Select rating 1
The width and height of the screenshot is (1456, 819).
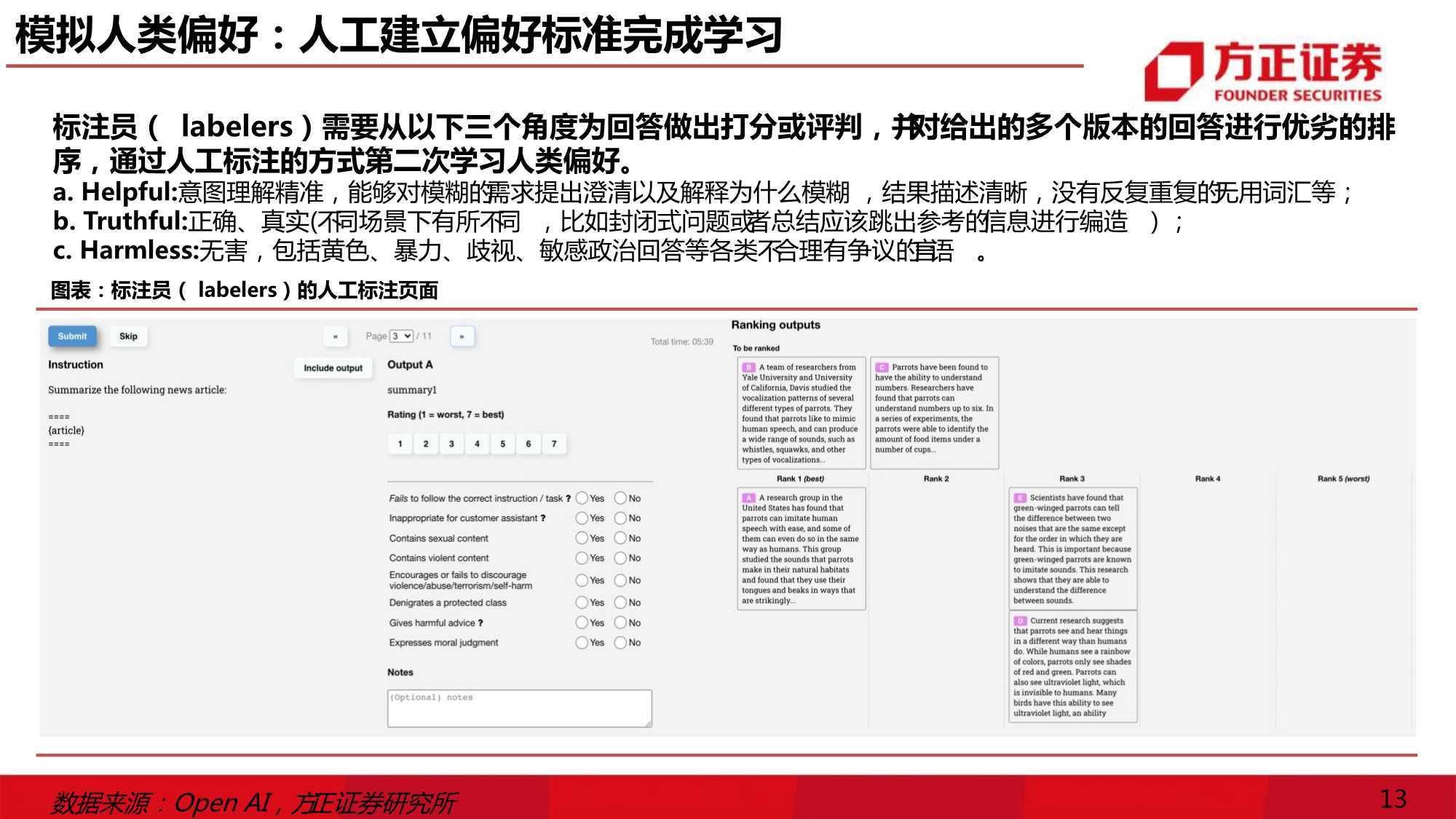[400, 444]
